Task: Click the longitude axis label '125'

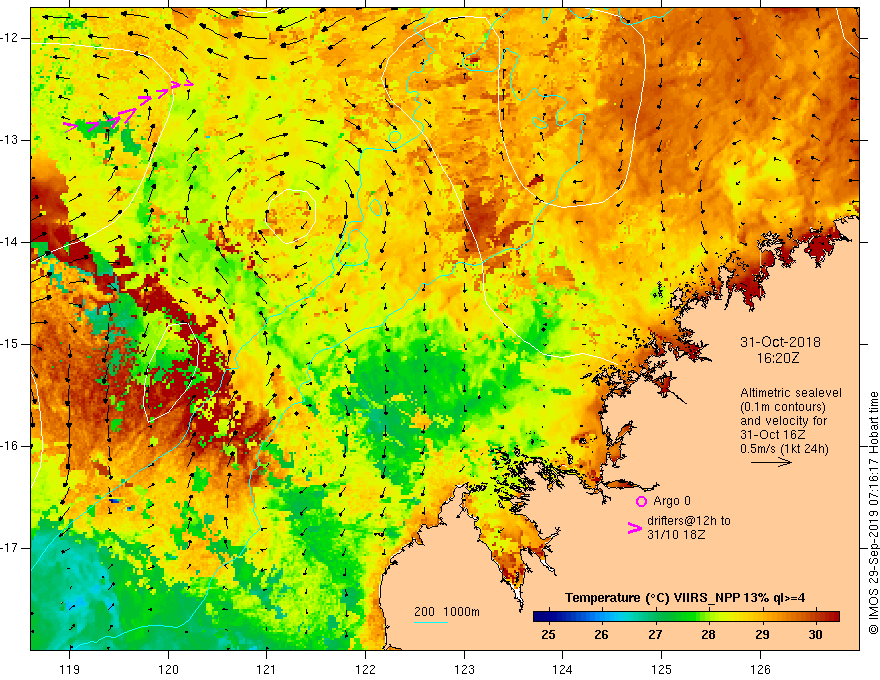Action: pyautogui.click(x=662, y=669)
